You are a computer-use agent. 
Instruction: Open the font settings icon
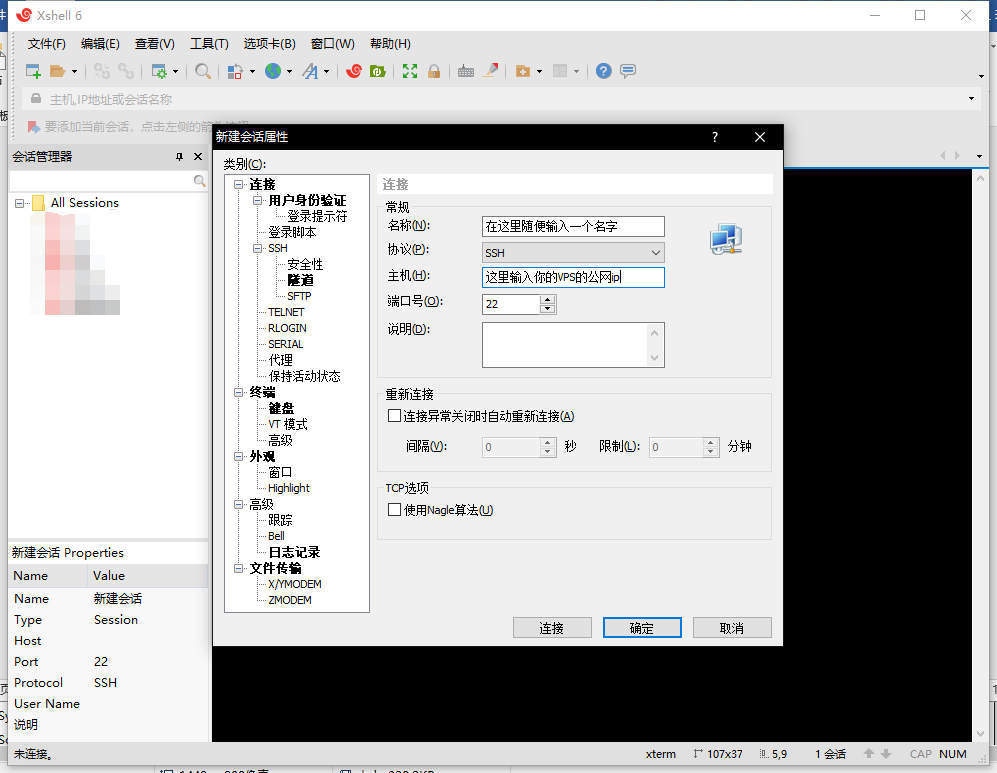pyautogui.click(x=310, y=71)
